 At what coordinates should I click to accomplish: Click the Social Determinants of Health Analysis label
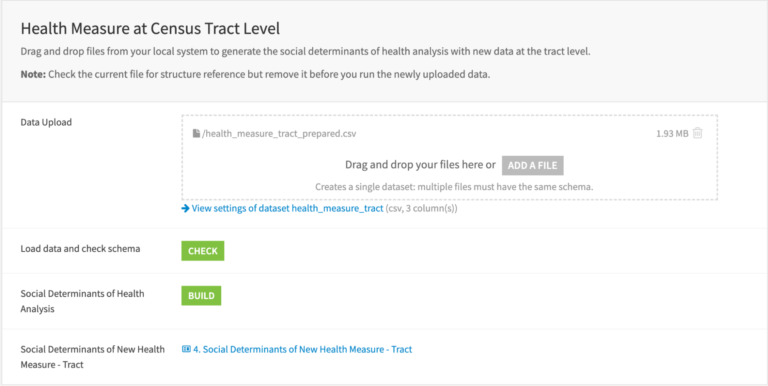(x=82, y=301)
